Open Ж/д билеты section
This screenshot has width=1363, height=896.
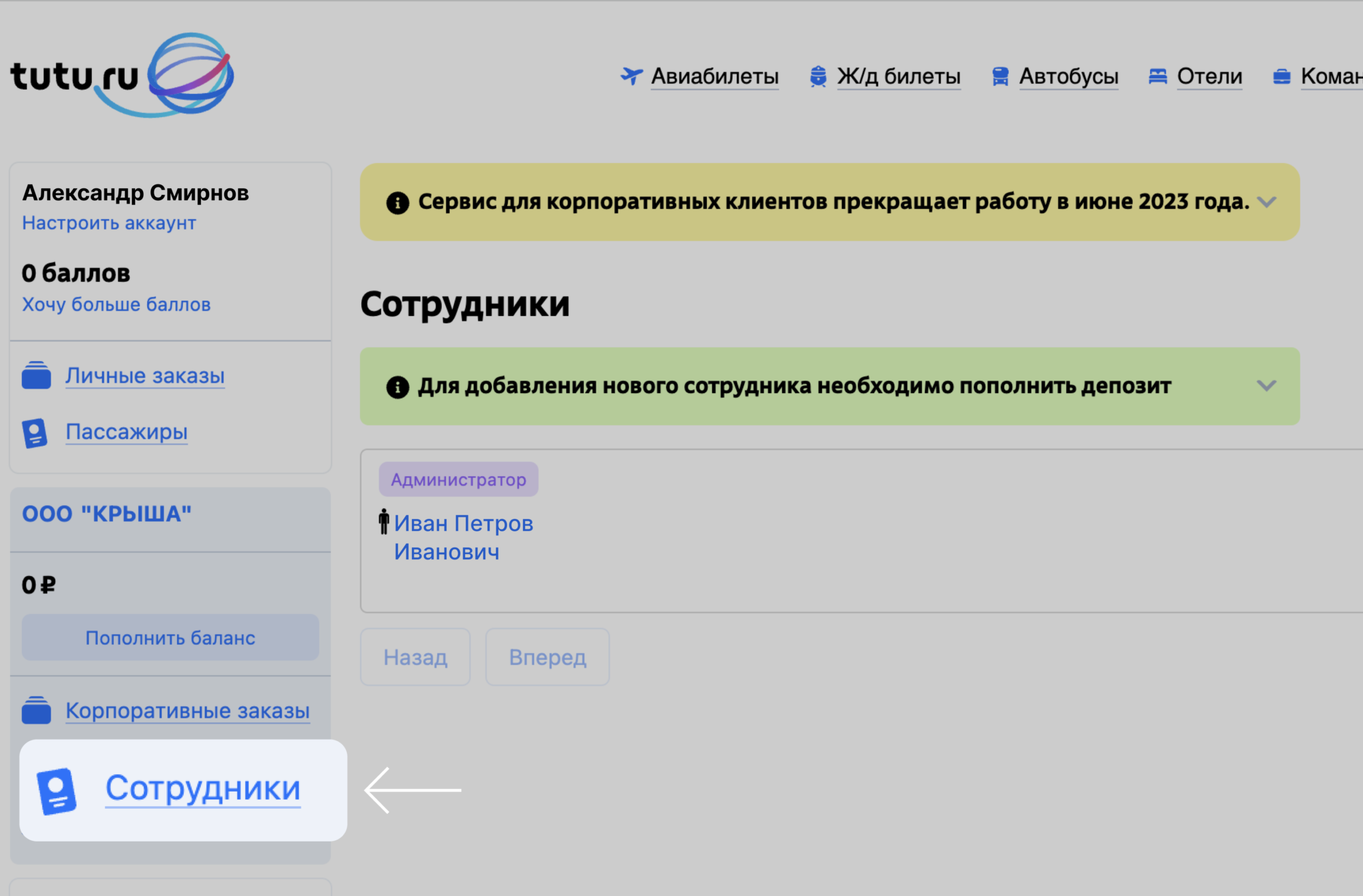(898, 76)
